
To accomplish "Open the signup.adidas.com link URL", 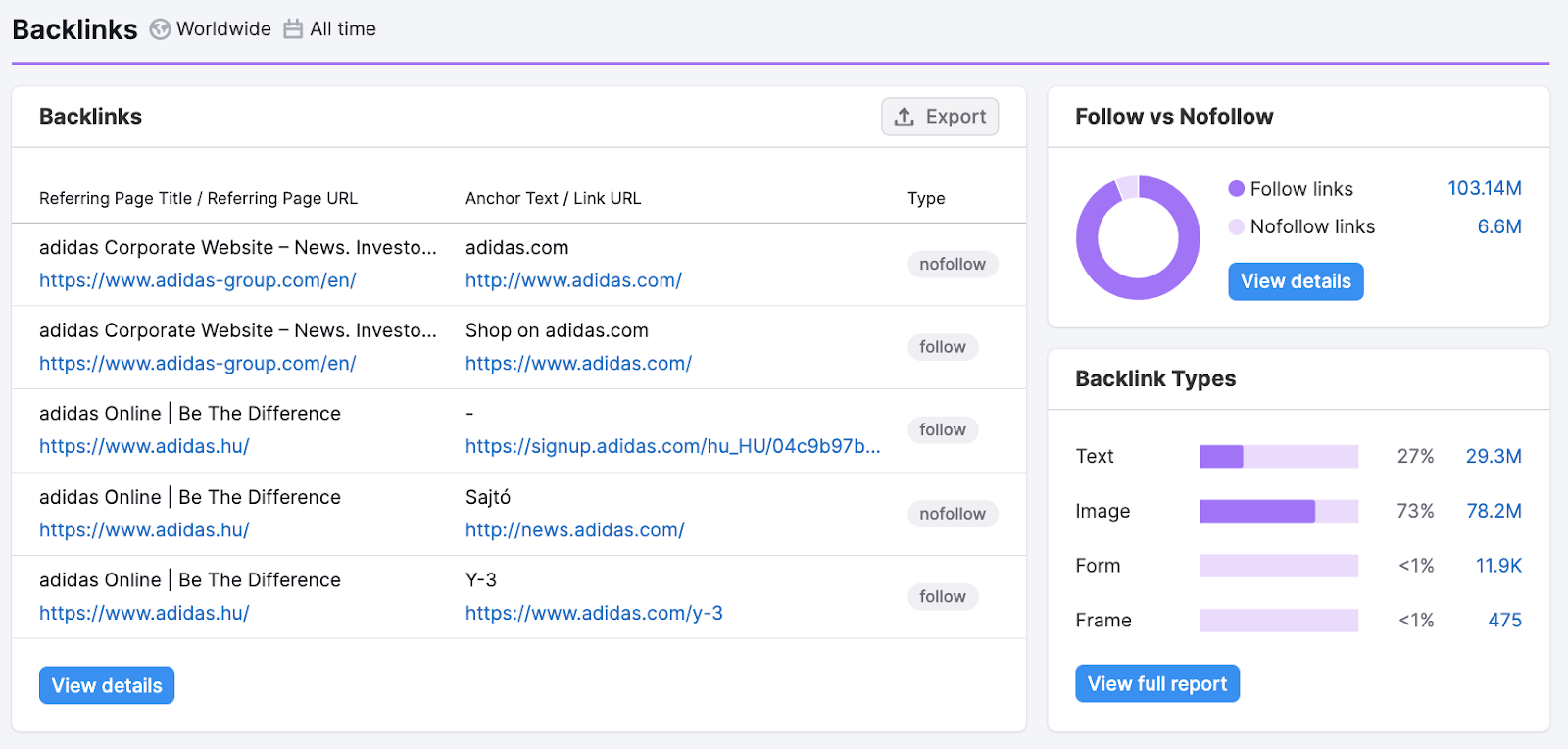I will coord(673,446).
